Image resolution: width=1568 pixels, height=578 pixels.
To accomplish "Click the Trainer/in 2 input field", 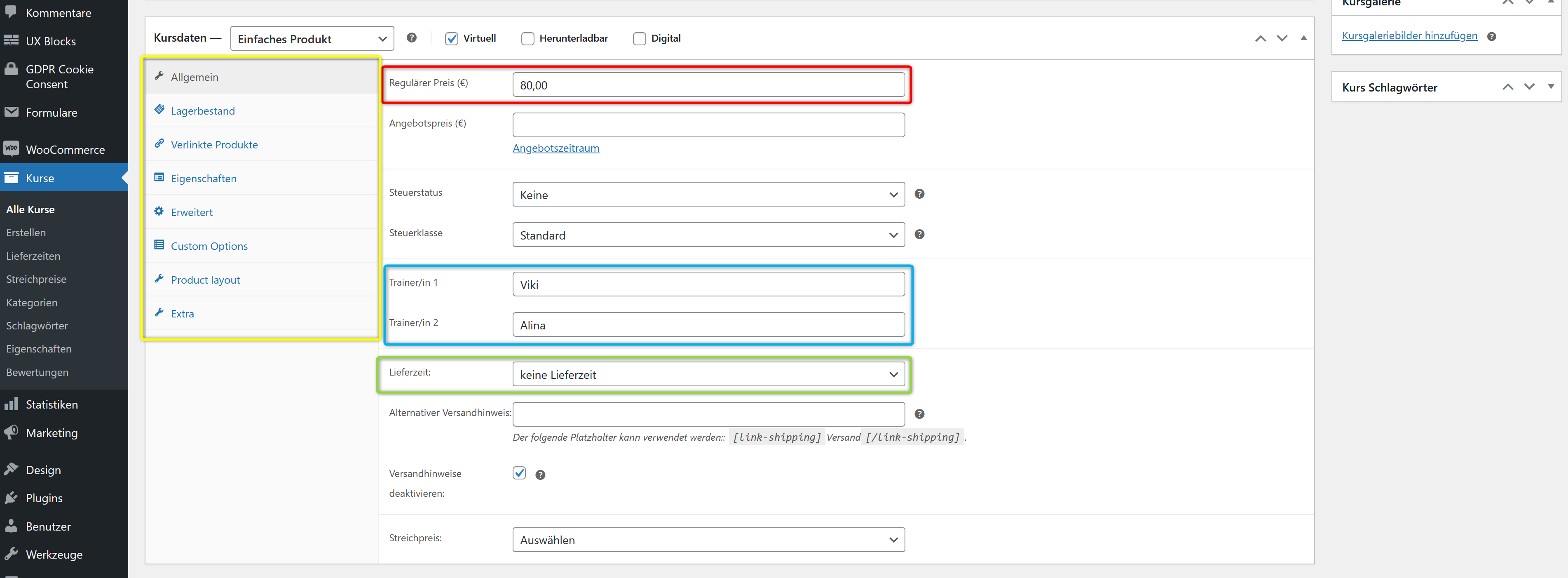I will [x=708, y=324].
